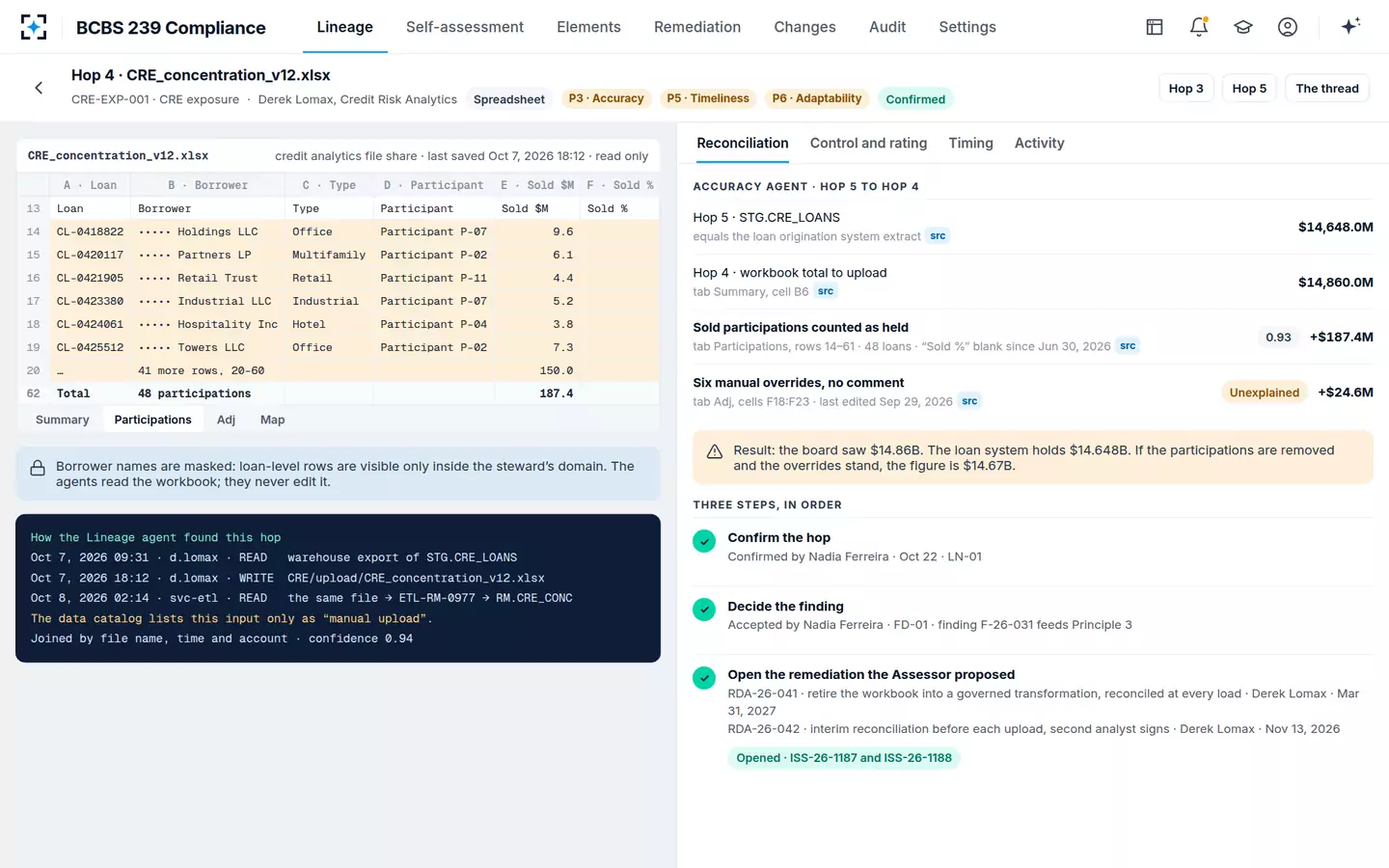Click the app logo icon

point(34,27)
